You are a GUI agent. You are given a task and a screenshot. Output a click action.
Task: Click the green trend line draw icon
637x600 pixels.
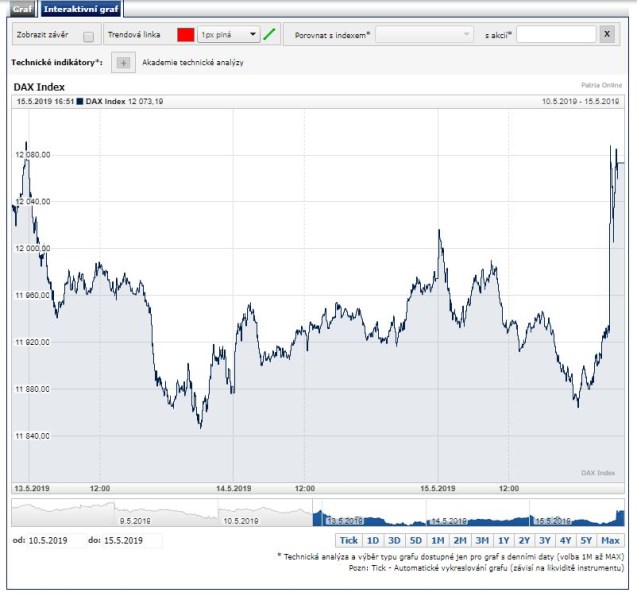(x=269, y=34)
